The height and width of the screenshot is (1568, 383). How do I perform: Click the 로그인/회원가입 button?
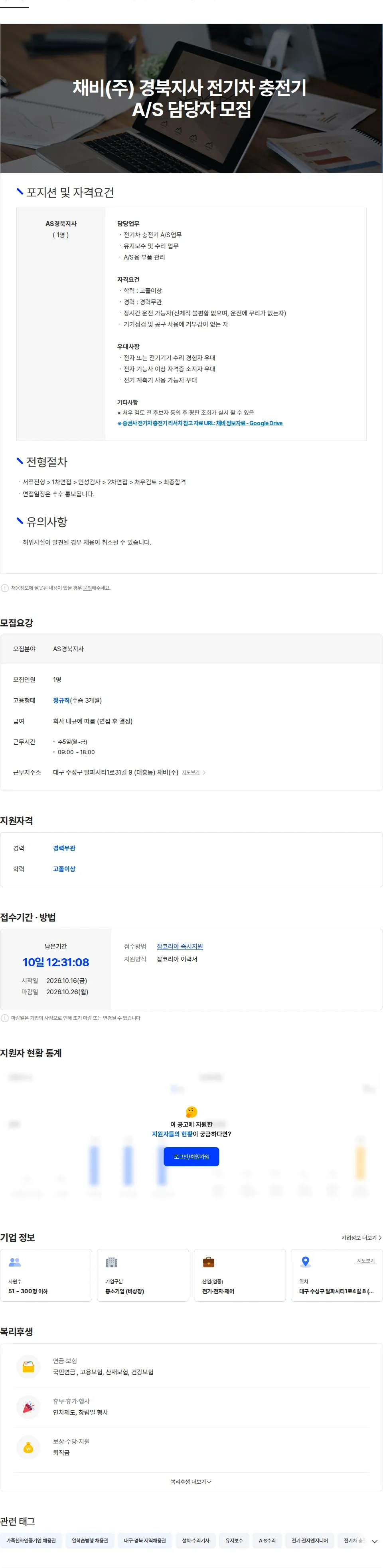191,1156
